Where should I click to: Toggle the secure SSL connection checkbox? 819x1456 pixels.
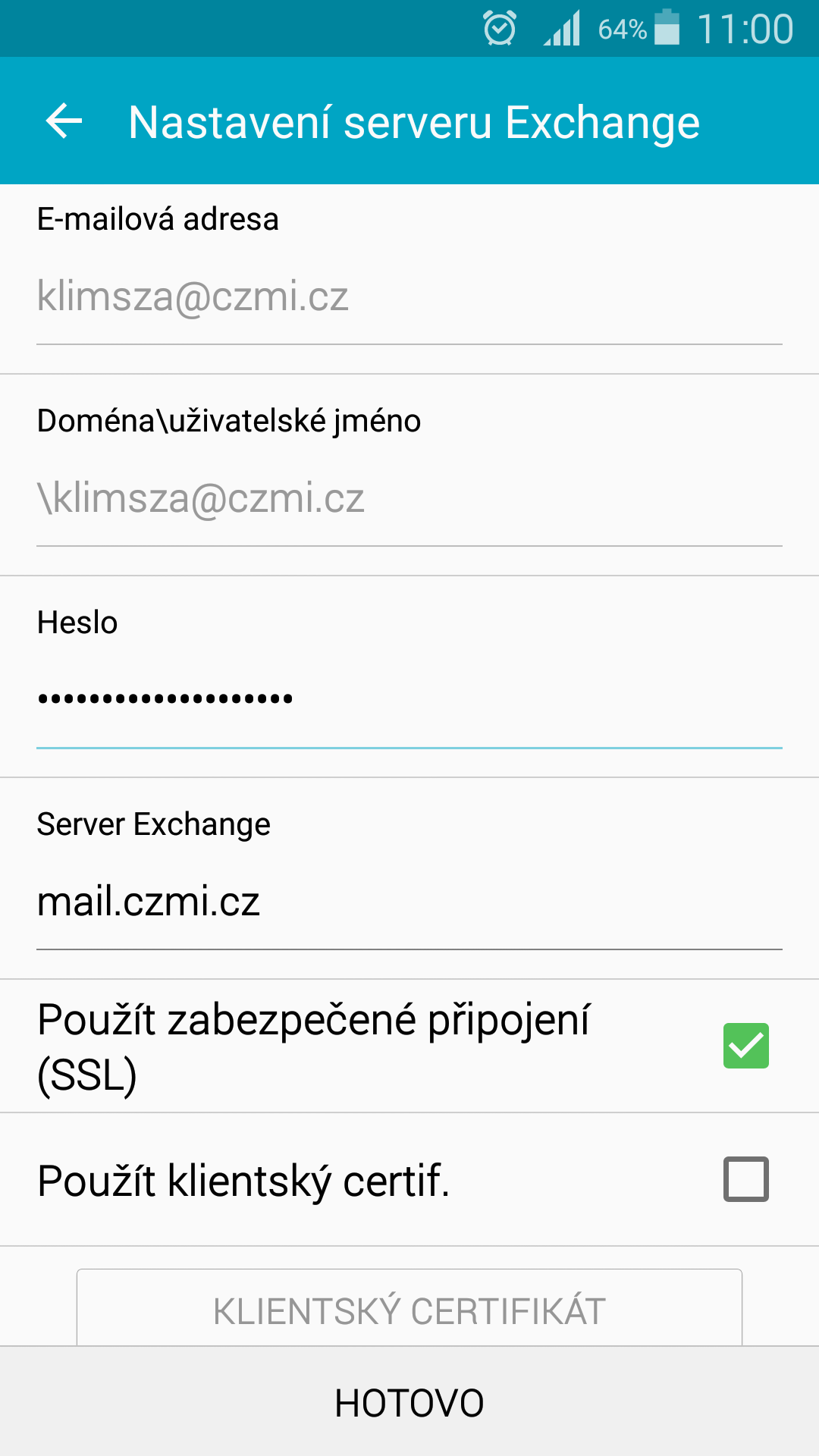tap(746, 1046)
